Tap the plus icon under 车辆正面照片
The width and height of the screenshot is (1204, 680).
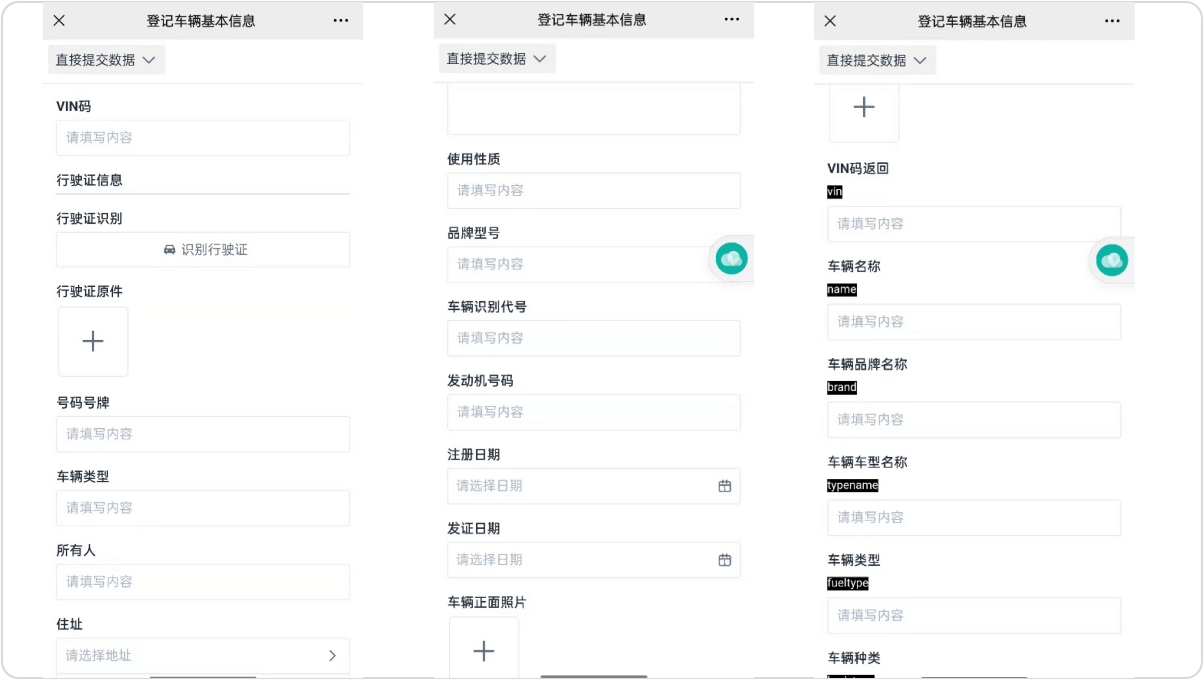pyautogui.click(x=484, y=651)
